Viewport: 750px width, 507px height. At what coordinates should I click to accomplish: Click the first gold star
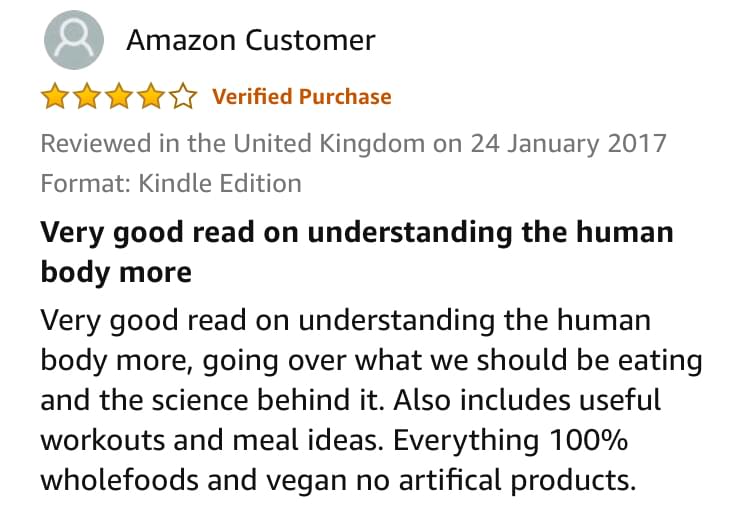click(x=54, y=96)
